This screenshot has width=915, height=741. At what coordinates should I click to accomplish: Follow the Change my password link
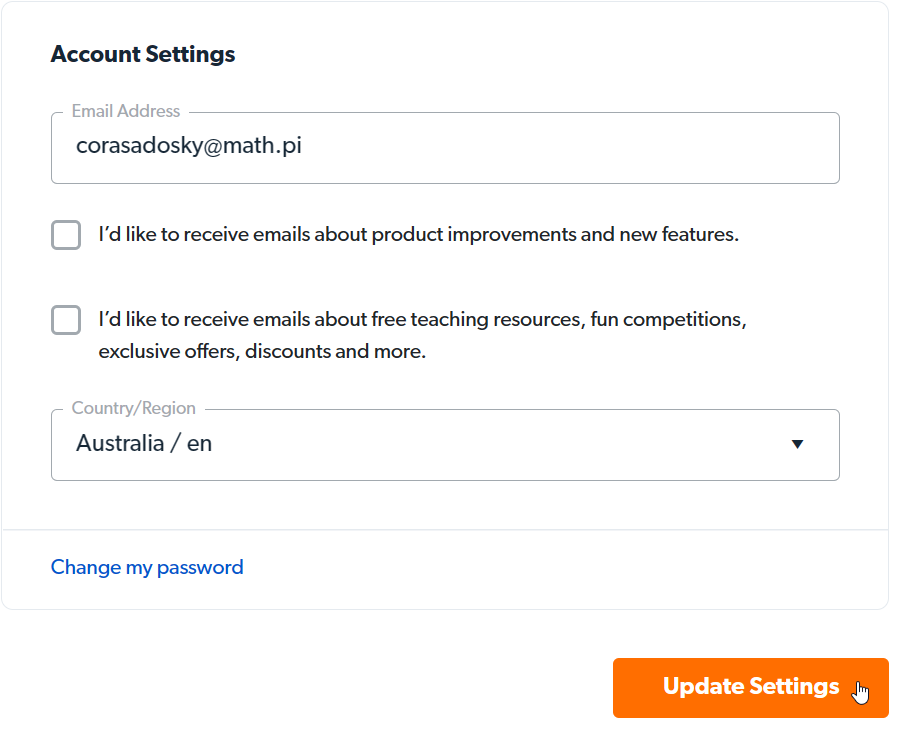click(146, 567)
